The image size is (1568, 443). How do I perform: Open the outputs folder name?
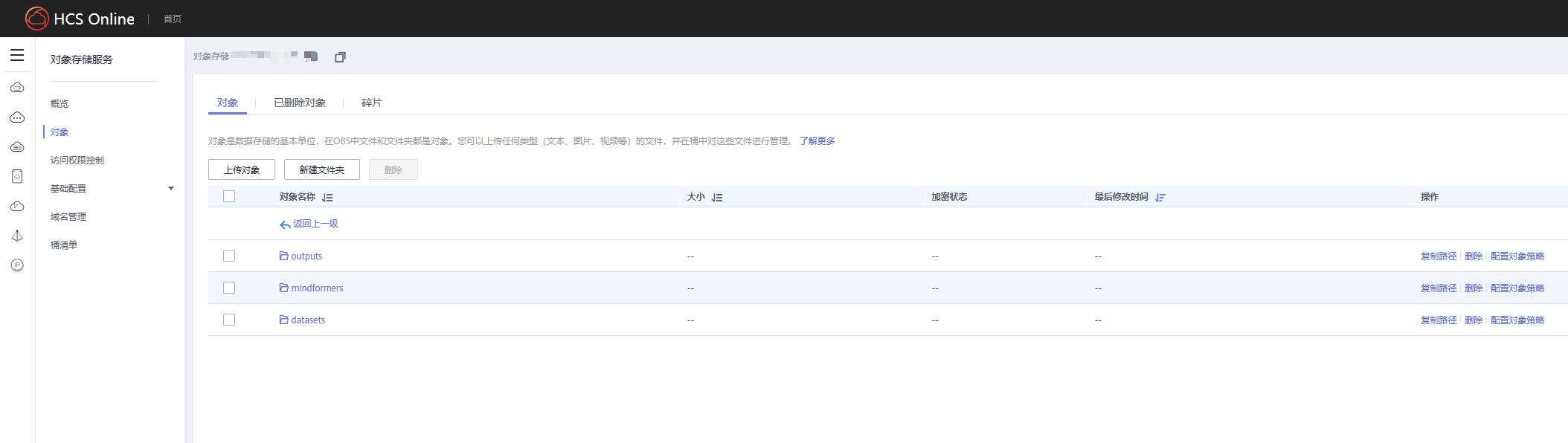tap(306, 256)
